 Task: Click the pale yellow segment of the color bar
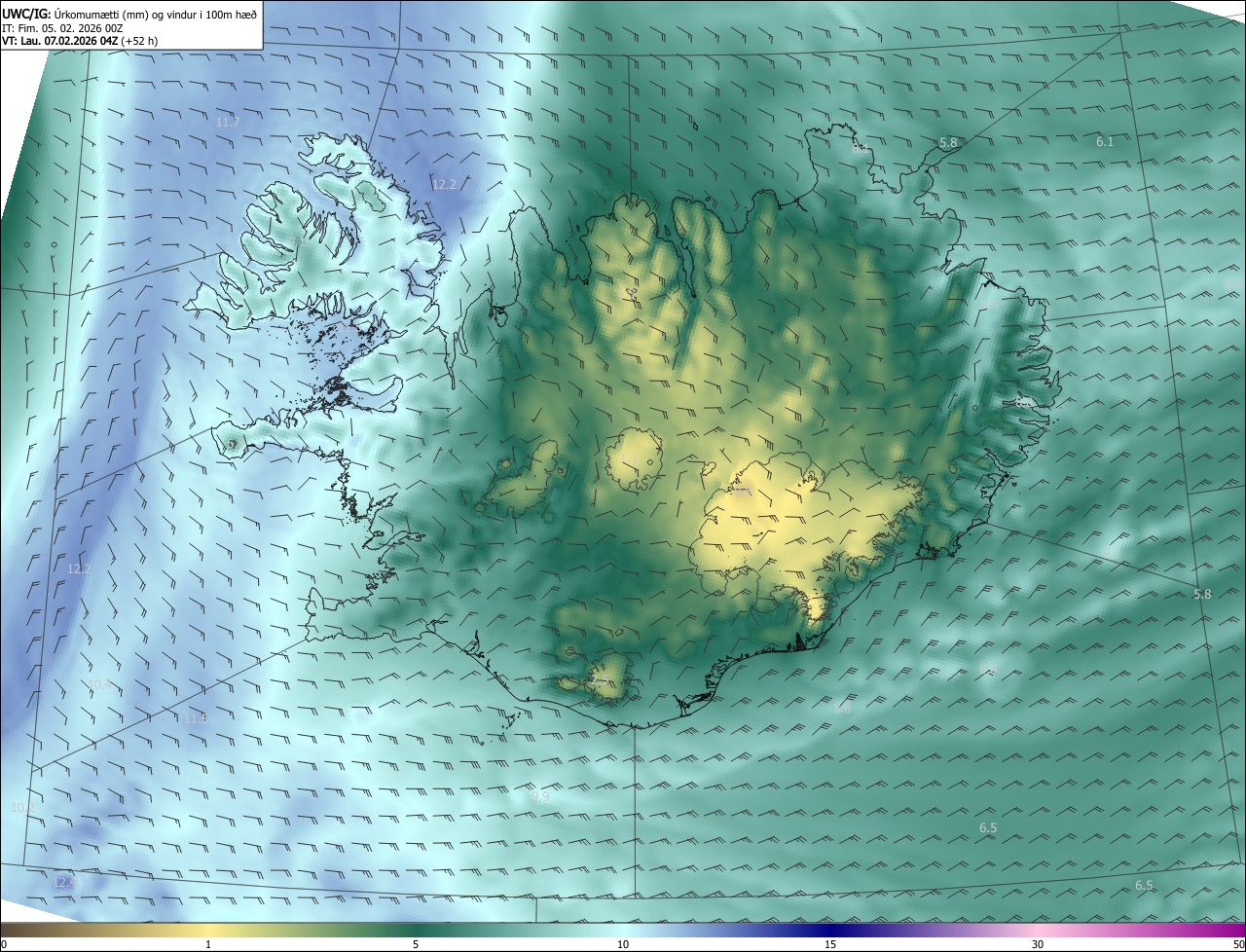pyautogui.click(x=208, y=930)
